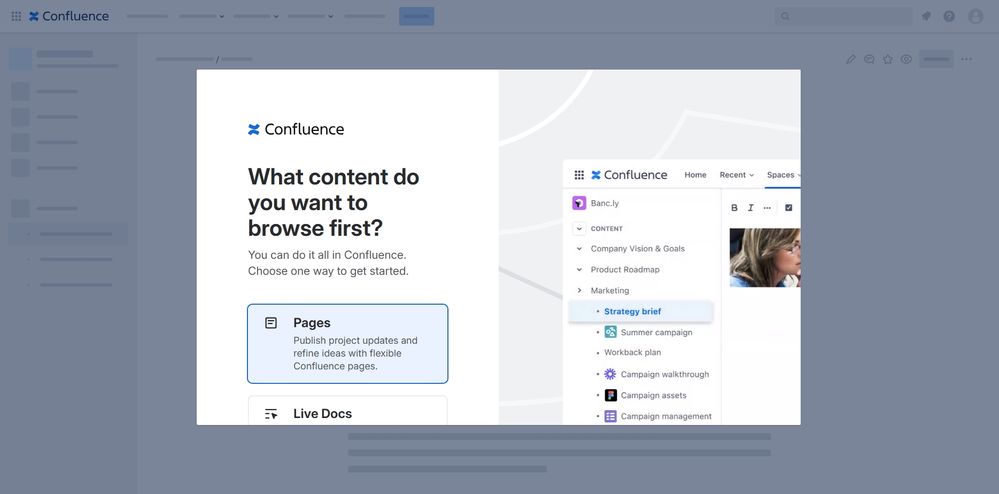The image size is (999, 494).
Task: Collapse the CONTENT section chevron
Action: [579, 228]
